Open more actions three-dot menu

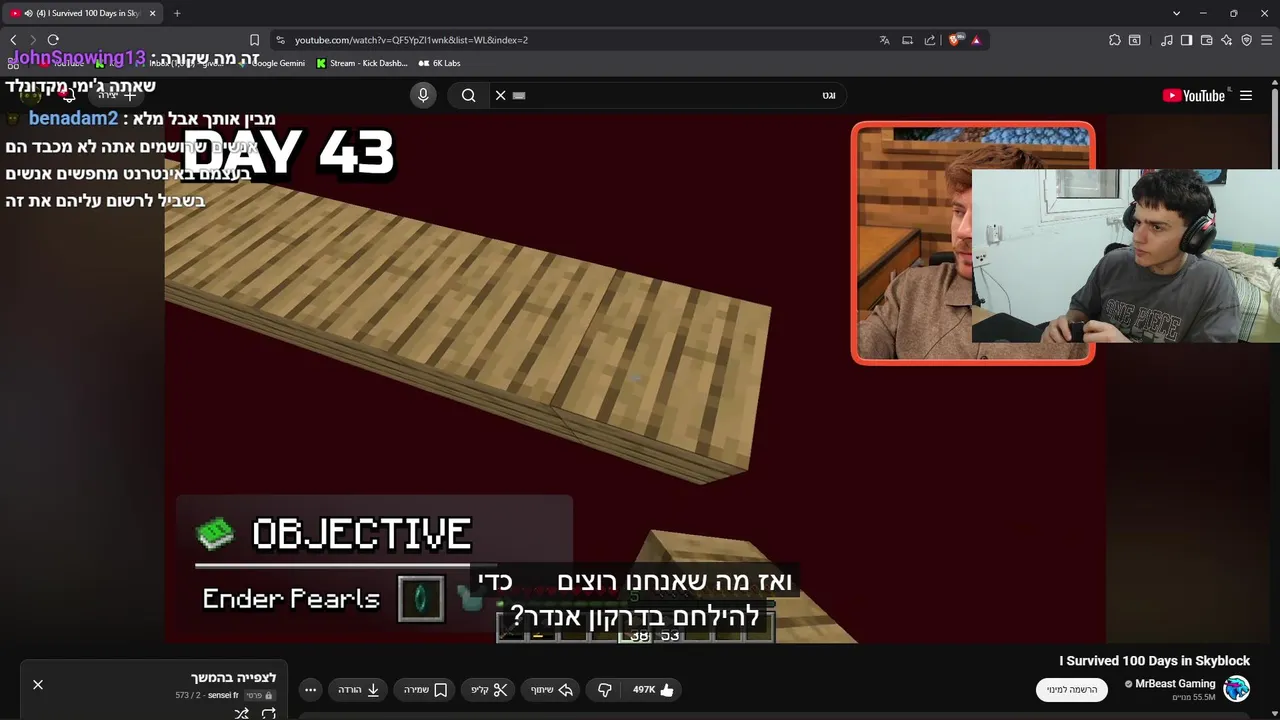[311, 690]
